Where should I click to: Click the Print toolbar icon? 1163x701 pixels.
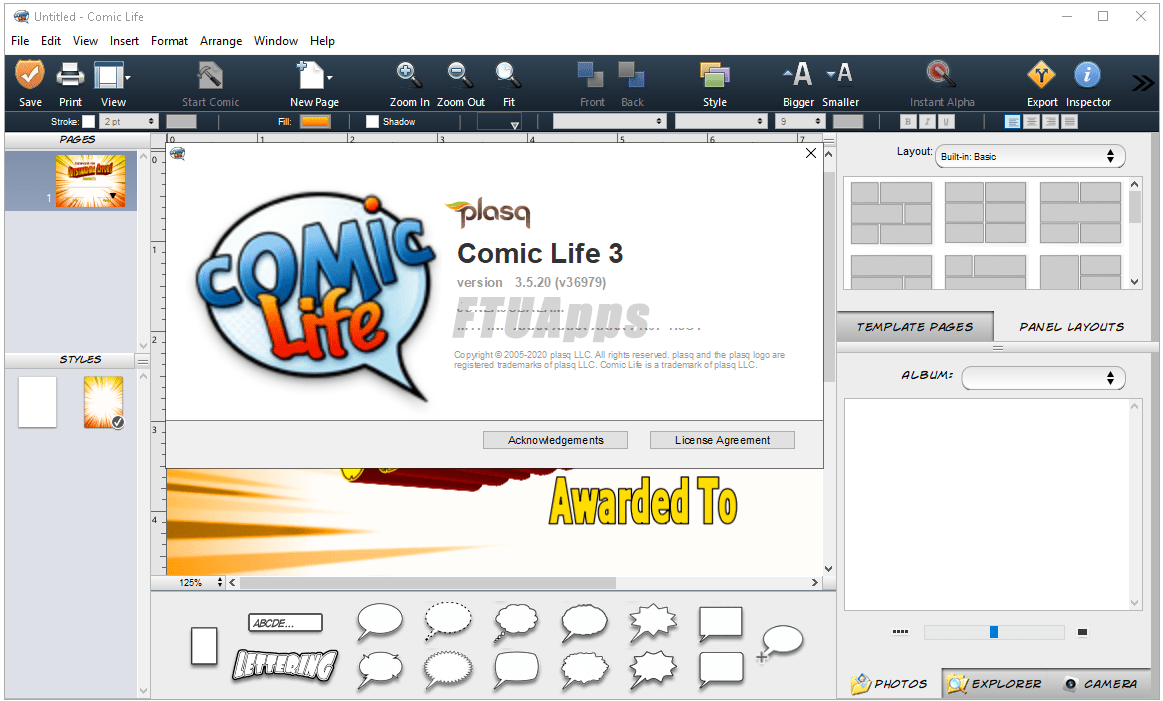click(70, 75)
